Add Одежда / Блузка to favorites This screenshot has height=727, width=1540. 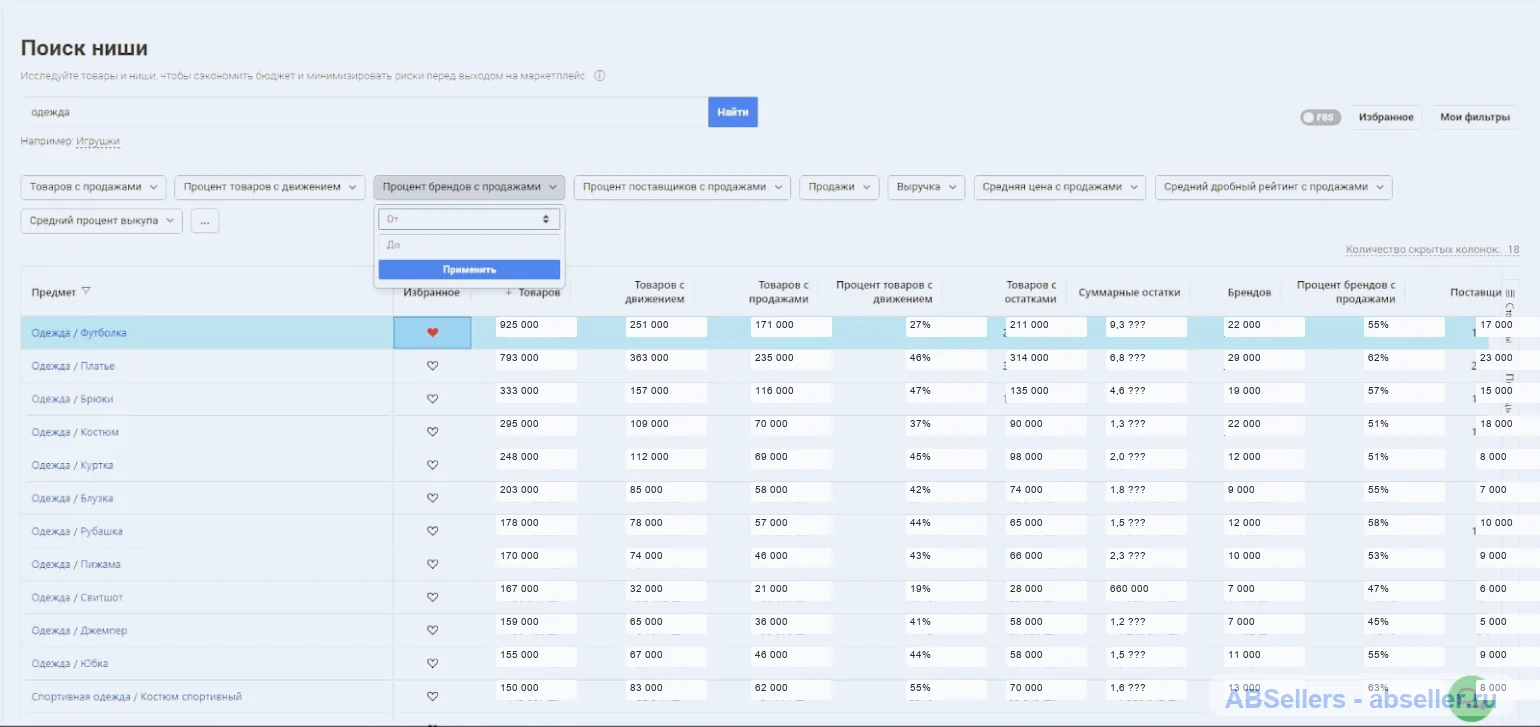tap(432, 498)
